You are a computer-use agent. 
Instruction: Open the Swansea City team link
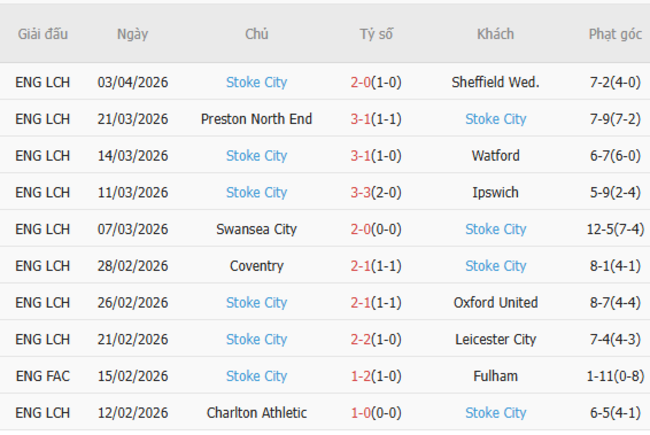coord(256,229)
